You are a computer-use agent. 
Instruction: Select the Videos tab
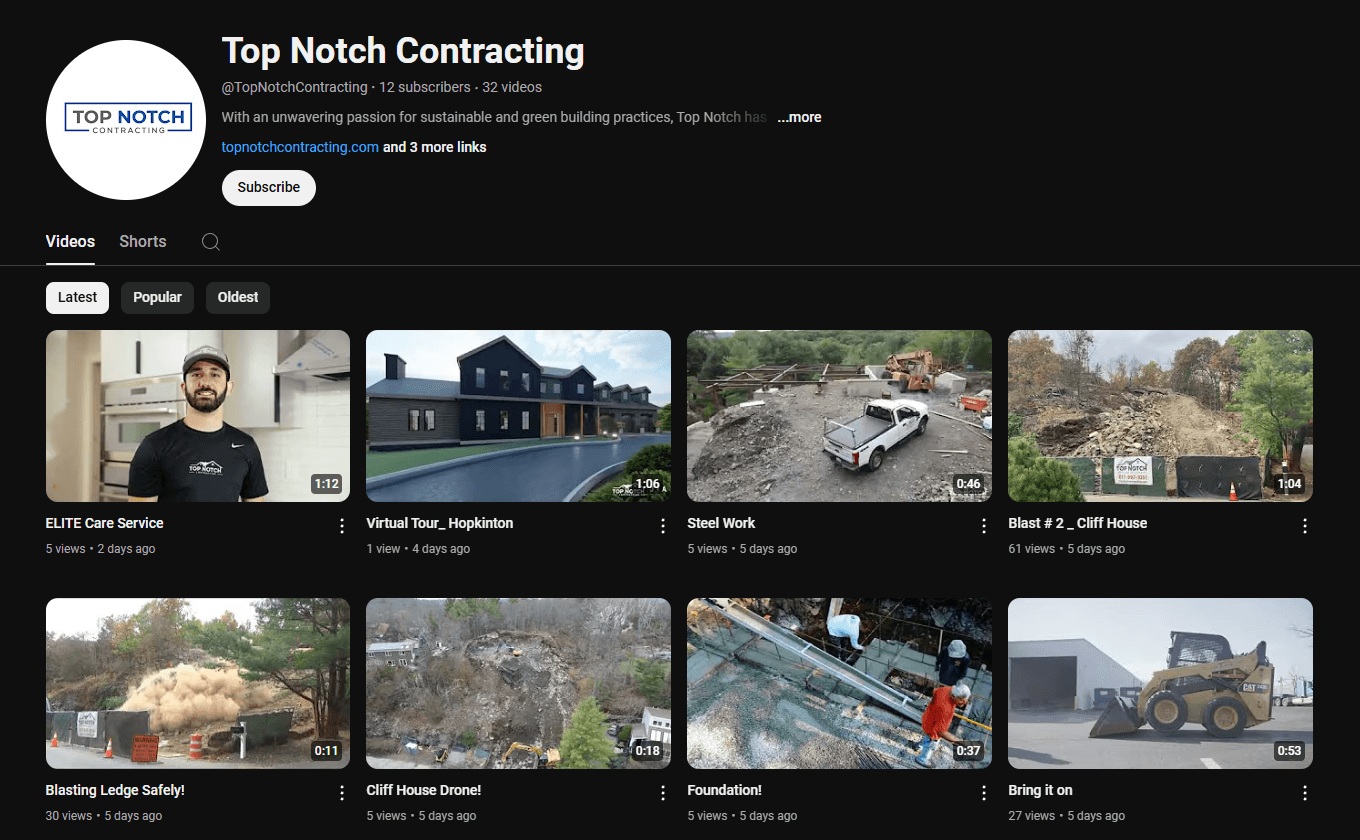coord(70,242)
